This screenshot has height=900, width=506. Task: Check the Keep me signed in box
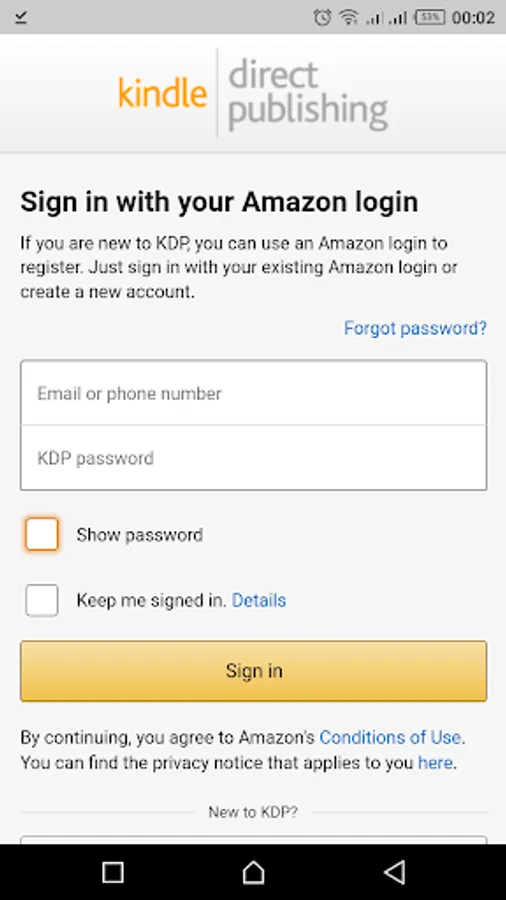point(41,600)
